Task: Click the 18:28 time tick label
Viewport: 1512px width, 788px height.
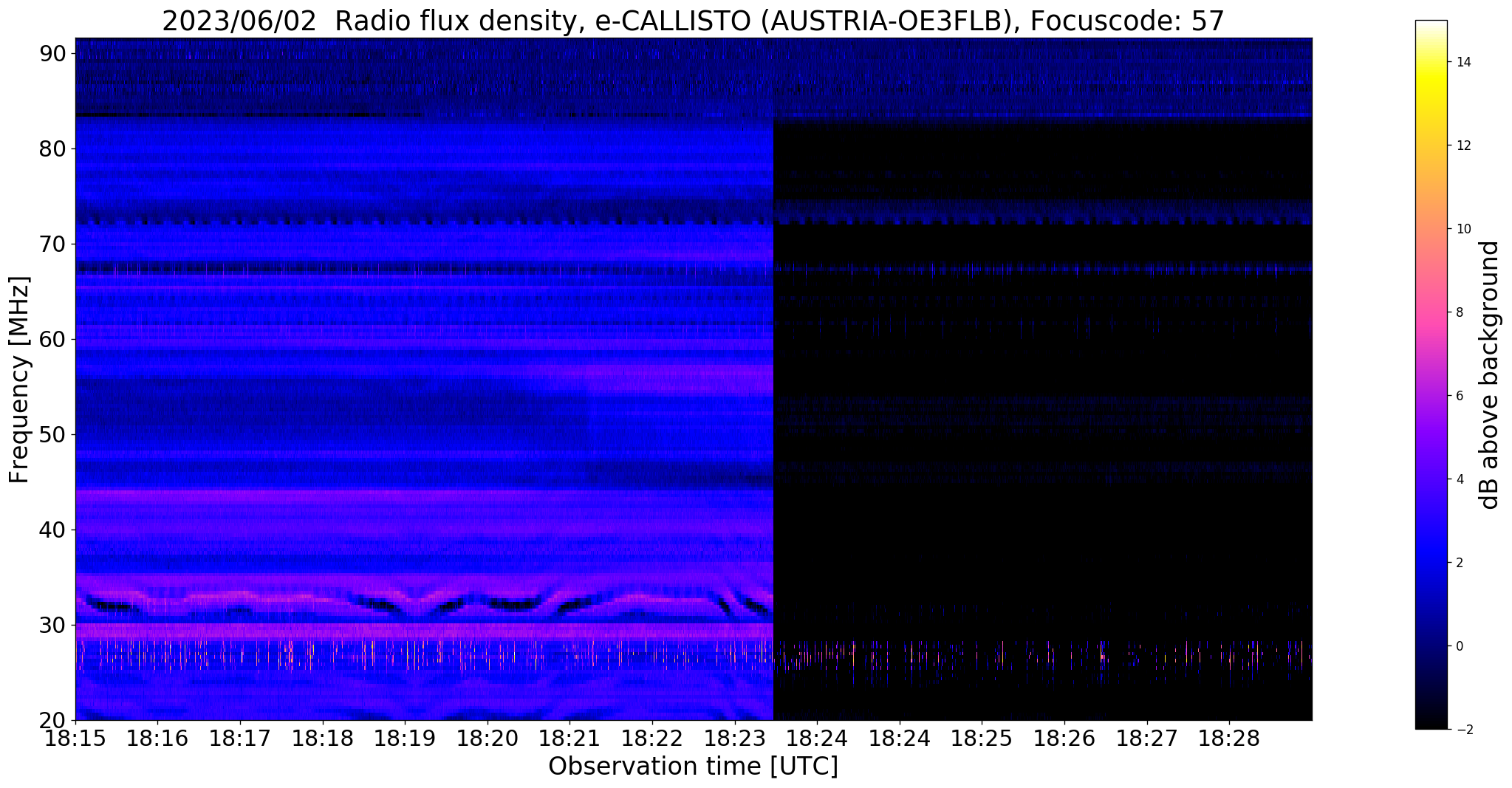Action: tap(1229, 739)
